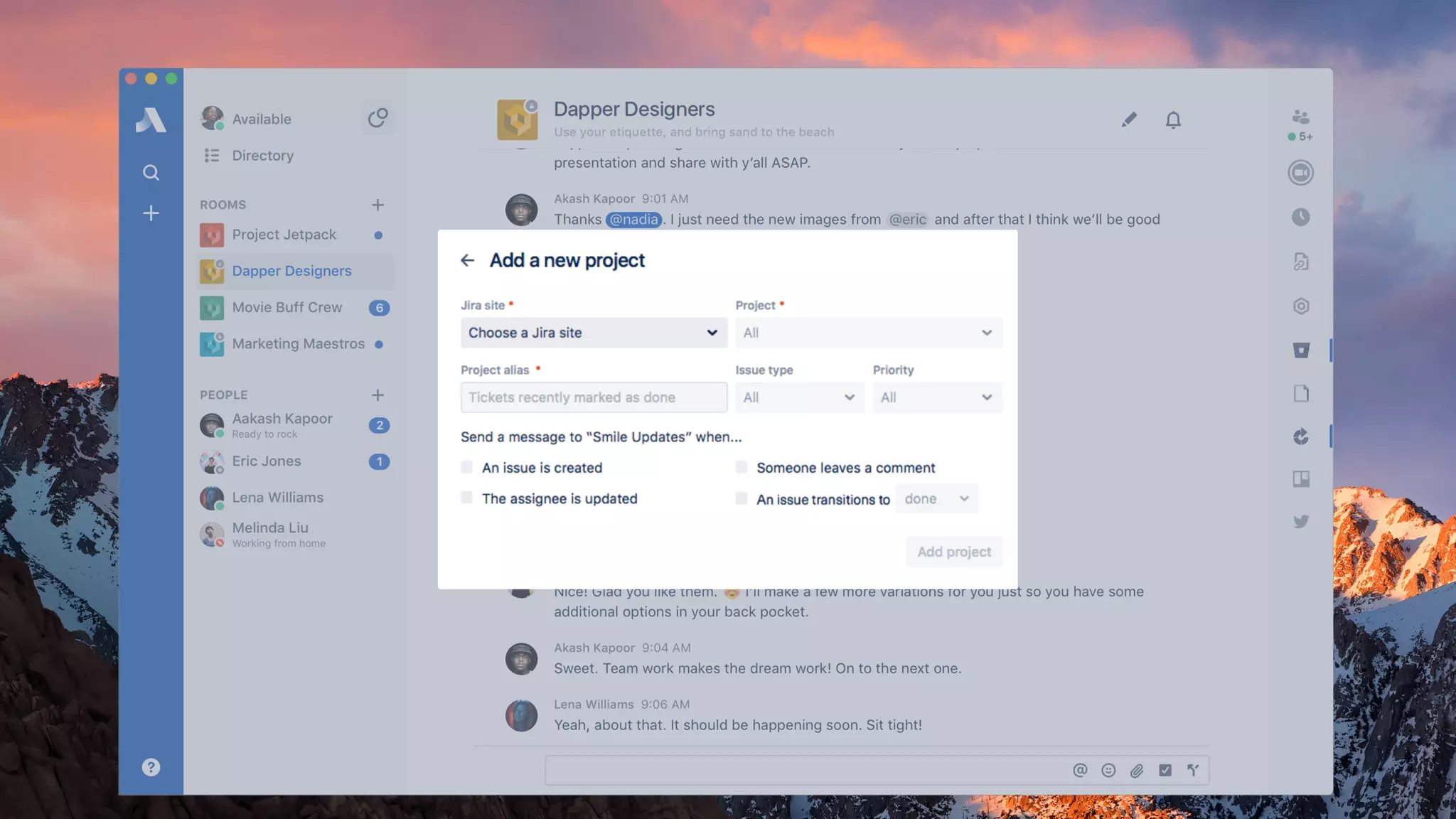
Task: Tick 'The assignee is updated' checkbox
Action: point(467,498)
